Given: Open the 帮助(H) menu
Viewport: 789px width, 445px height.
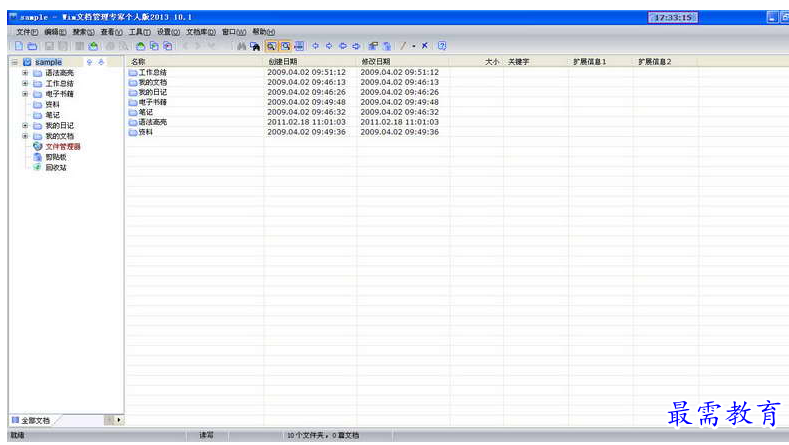Looking at the screenshot, I should 264,32.
